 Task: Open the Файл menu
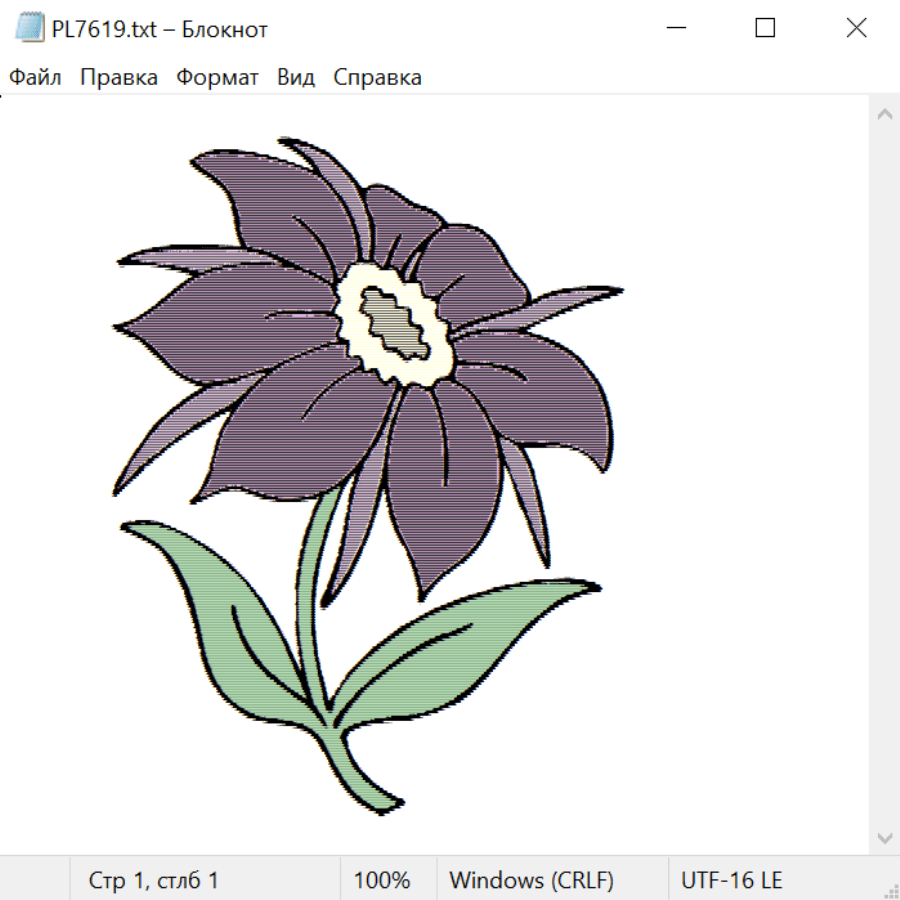[36, 78]
